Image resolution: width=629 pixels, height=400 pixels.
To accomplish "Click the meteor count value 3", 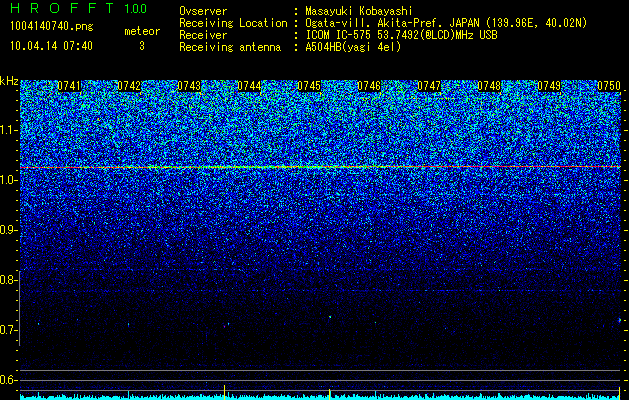I will click(x=142, y=46).
